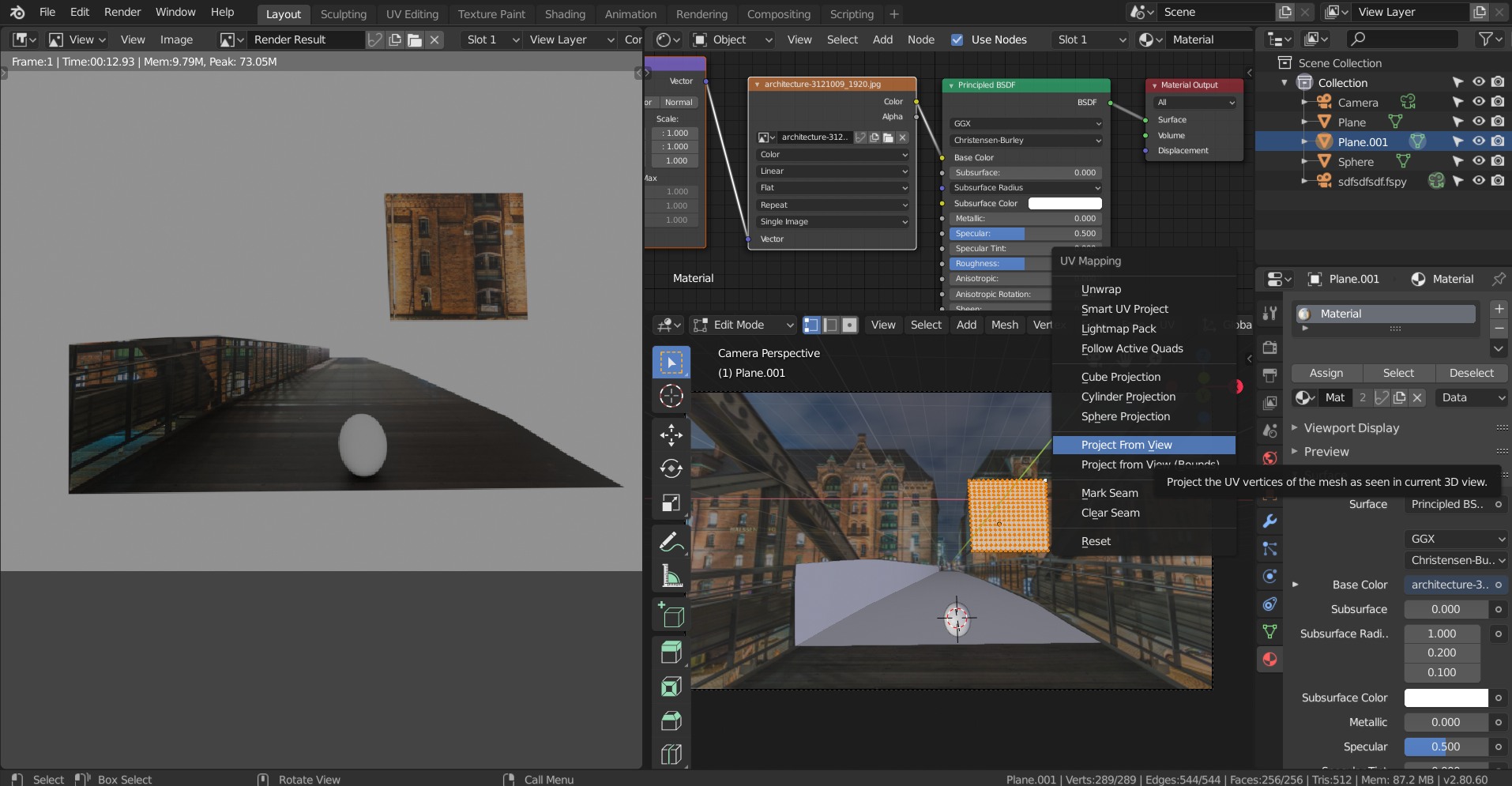The height and width of the screenshot is (786, 1512).
Task: Open Object Constraints properties tab
Action: (x=1269, y=604)
